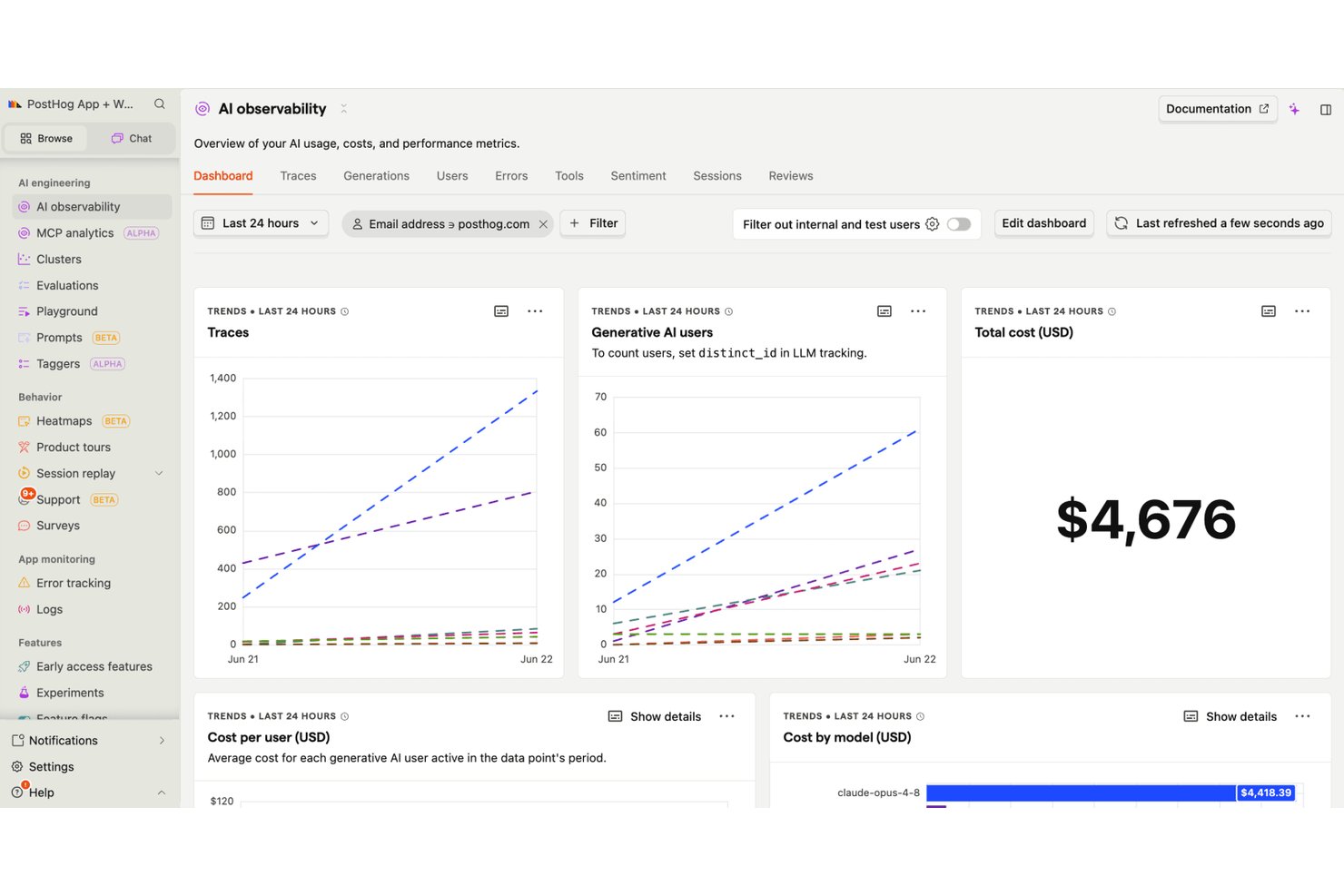Expand the Help chevron
This screenshot has width=1344, height=896.
pos(162,793)
